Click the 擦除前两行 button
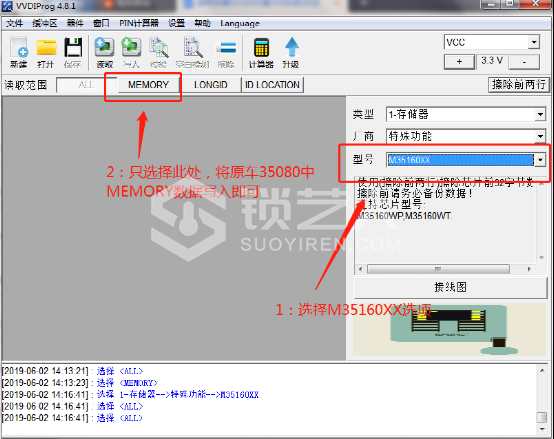This screenshot has height=439, width=554. [519, 85]
